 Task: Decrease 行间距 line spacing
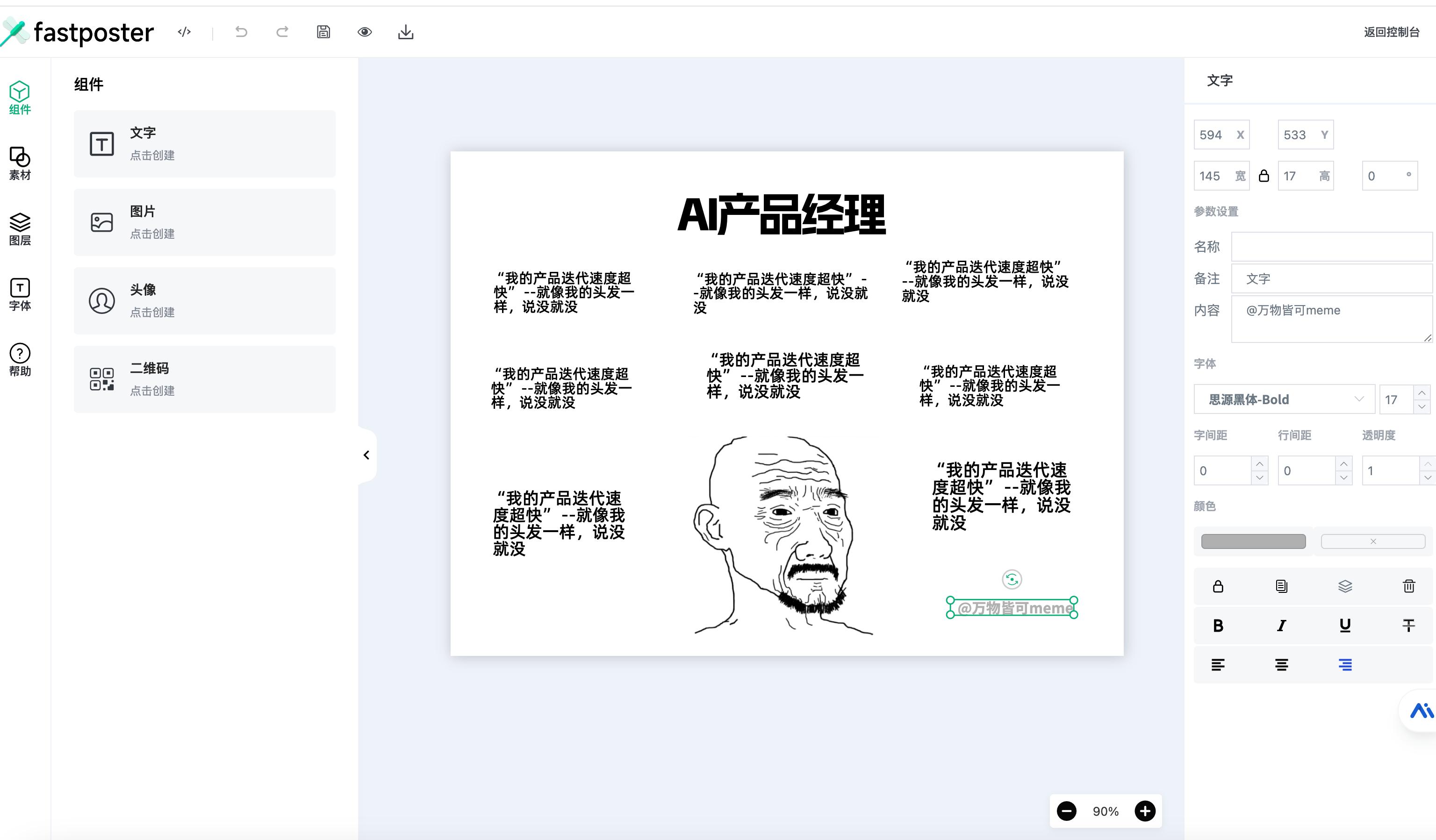1344,478
